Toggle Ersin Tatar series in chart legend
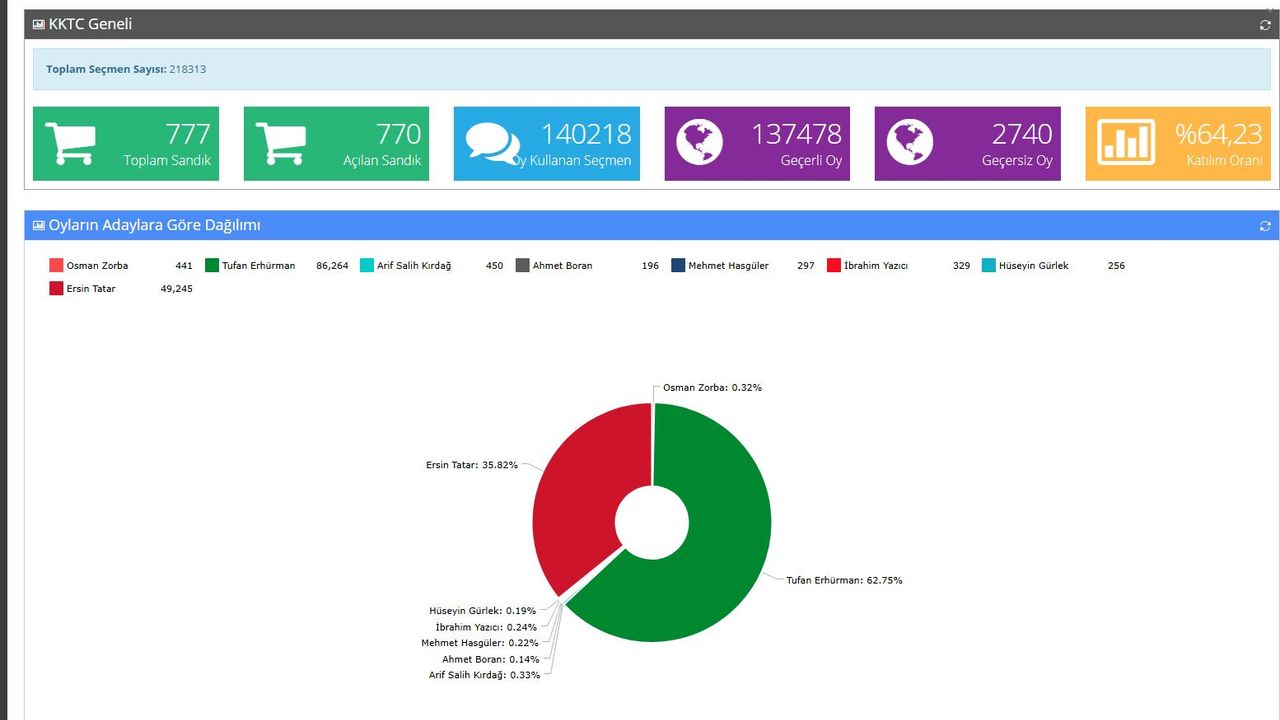Screen dimensions: 1280x720 (x=90, y=289)
